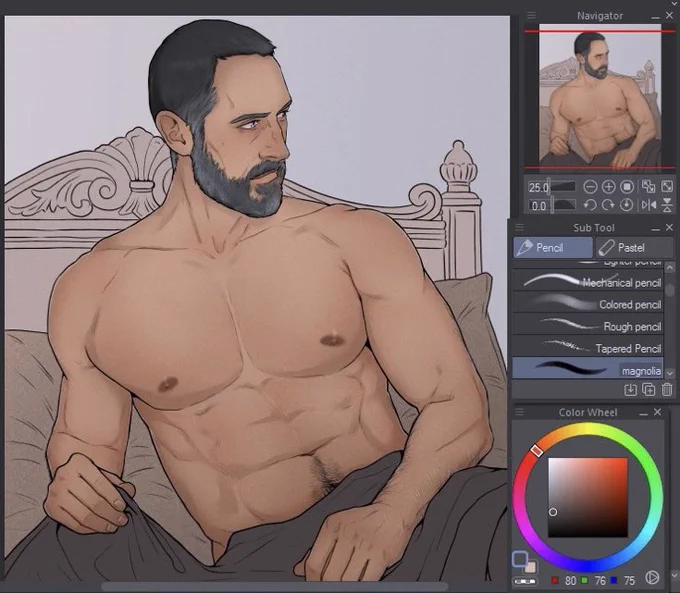This screenshot has height=593, width=680.
Task: Switch to the Pastel sub tool tab
Action: (x=634, y=248)
